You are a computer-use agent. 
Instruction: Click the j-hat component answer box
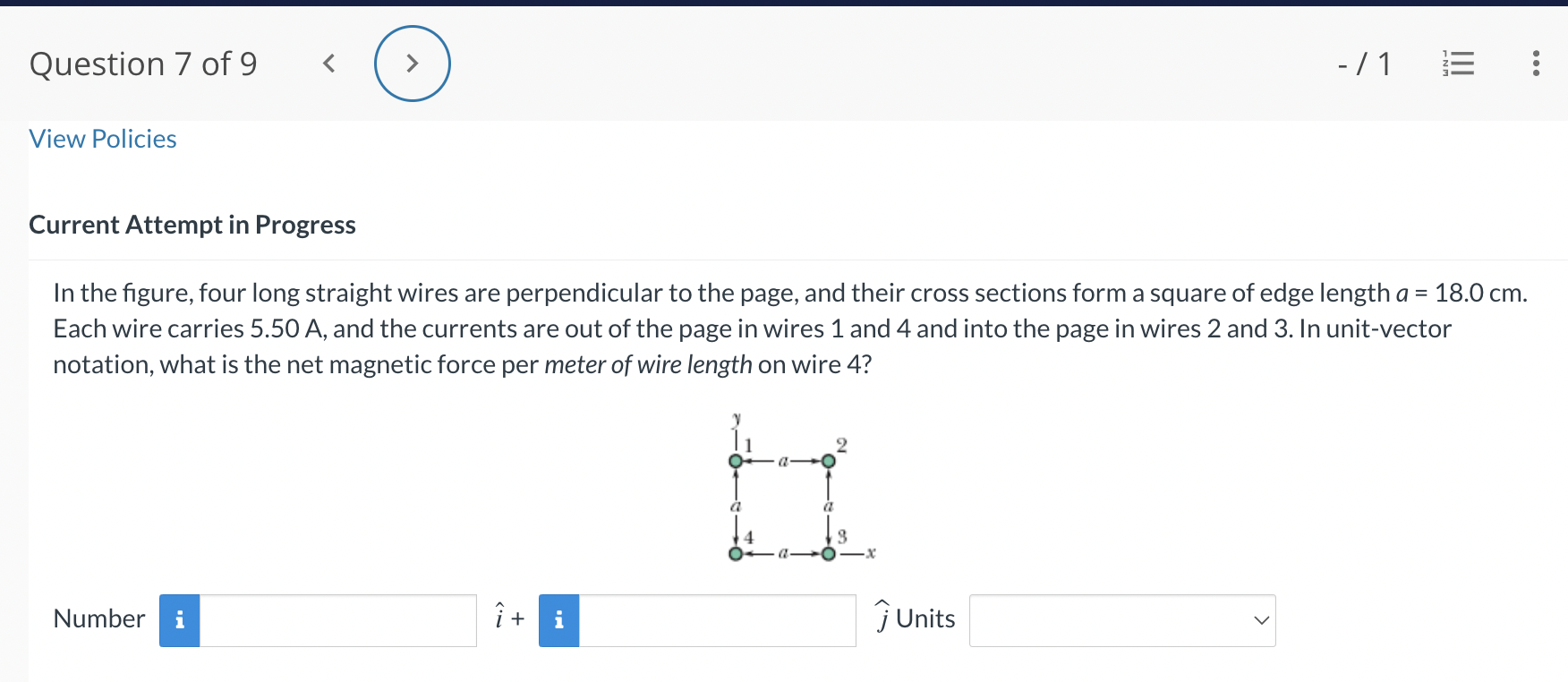pyautogui.click(x=716, y=619)
